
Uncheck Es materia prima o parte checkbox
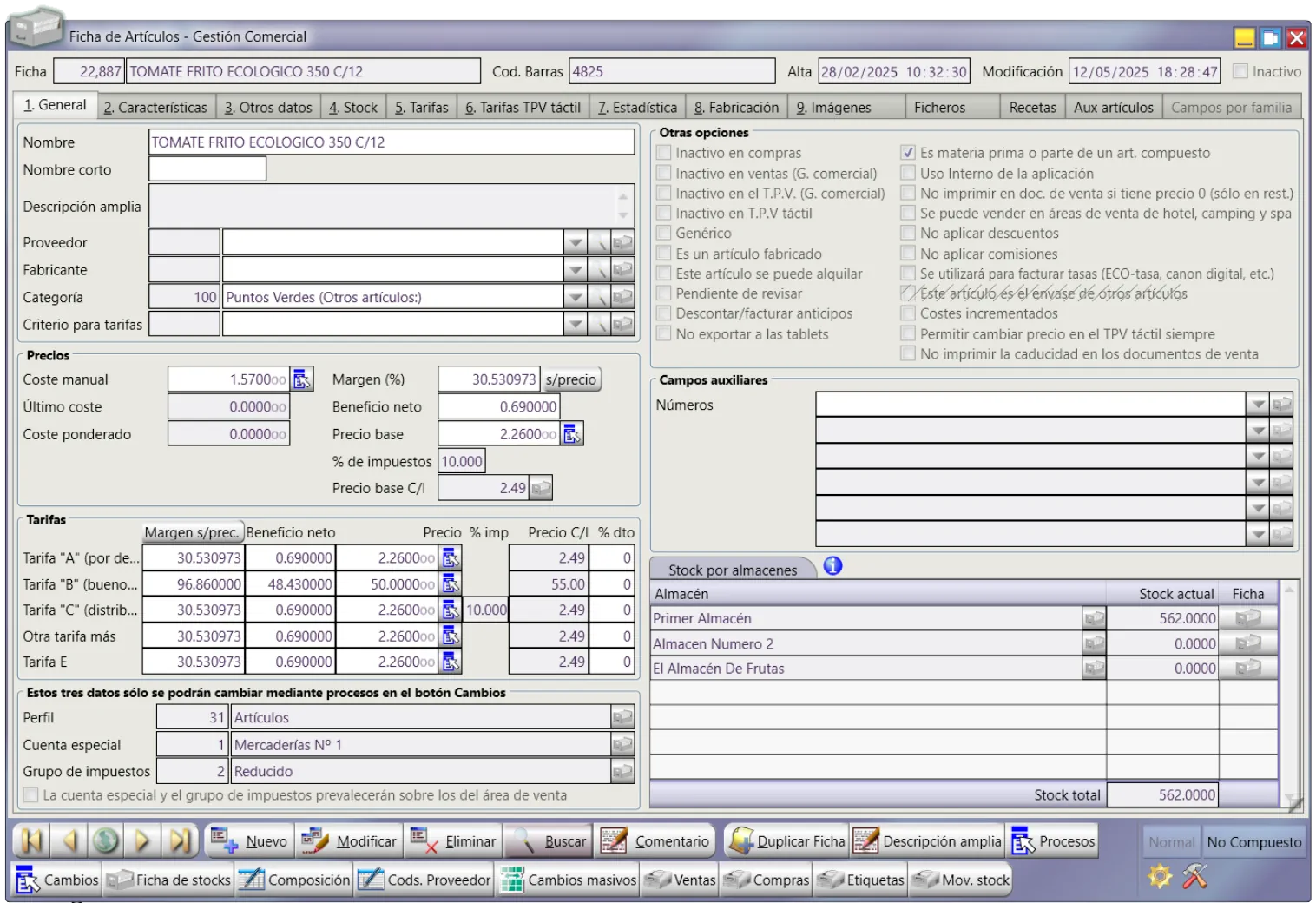tap(908, 153)
